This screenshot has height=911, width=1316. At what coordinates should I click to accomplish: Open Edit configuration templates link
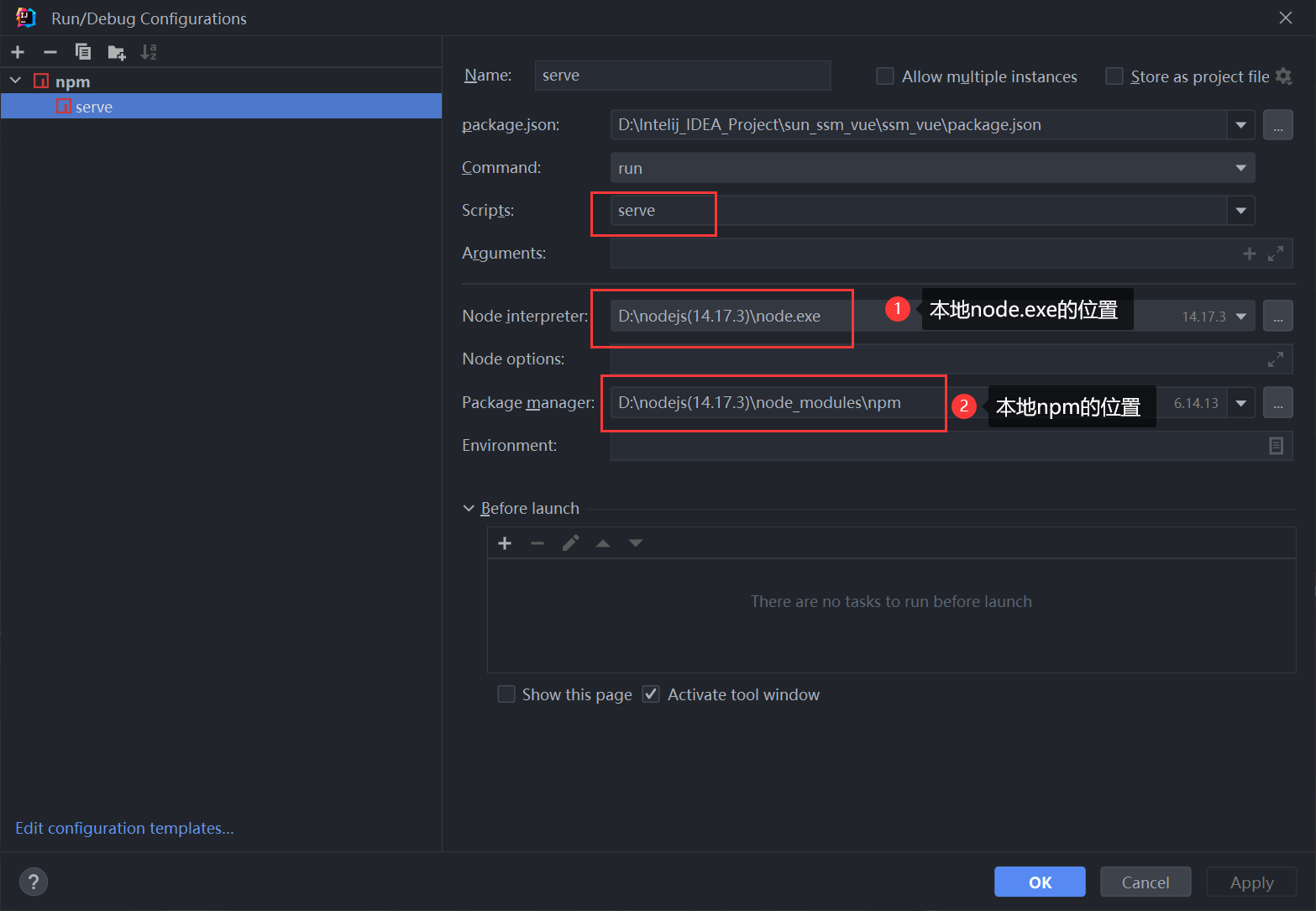click(124, 828)
